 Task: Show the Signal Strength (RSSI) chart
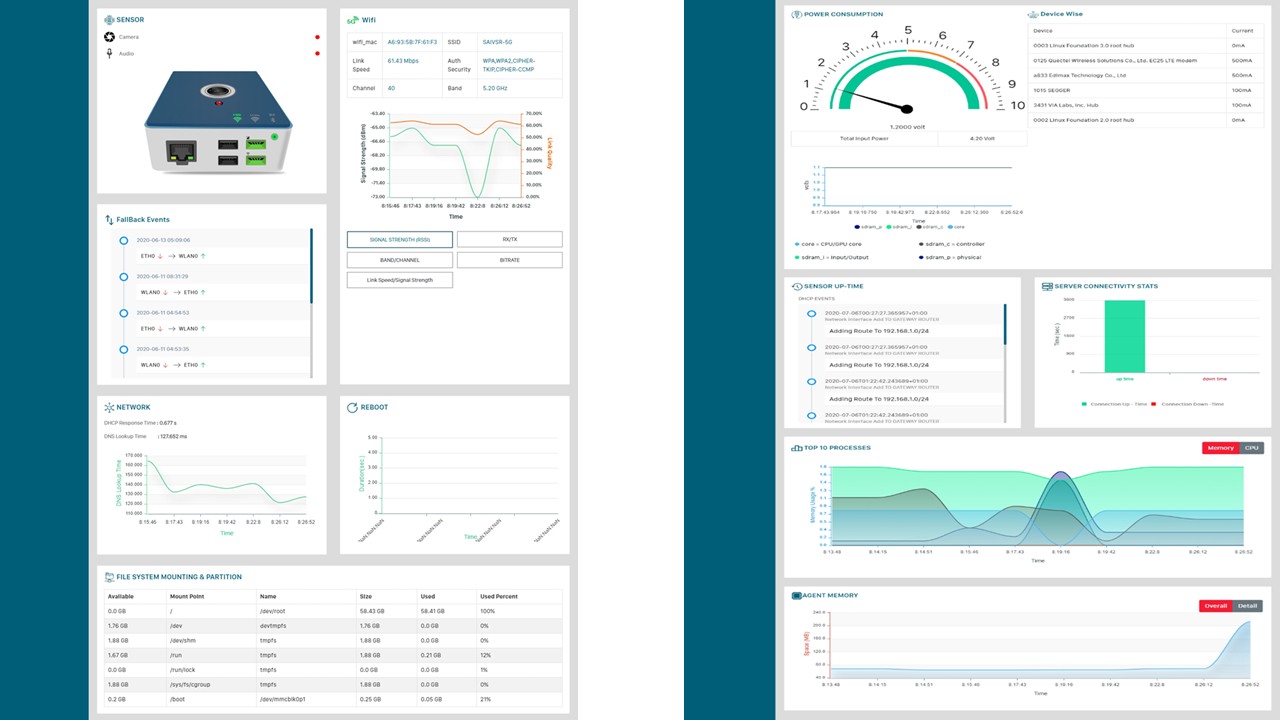tap(399, 240)
